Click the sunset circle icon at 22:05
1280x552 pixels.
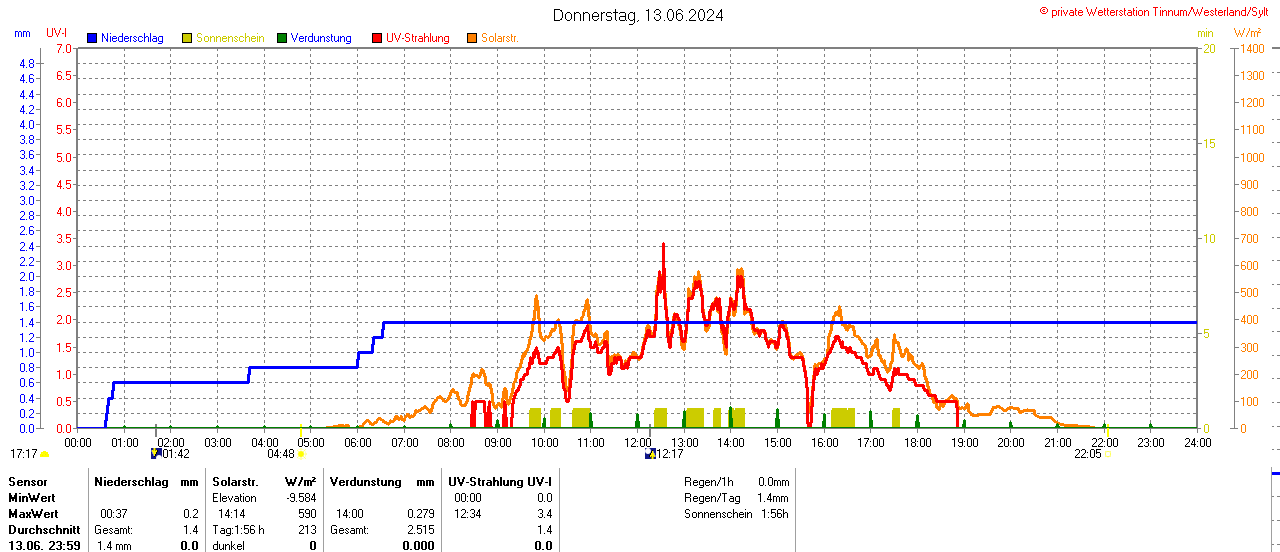(1108, 454)
